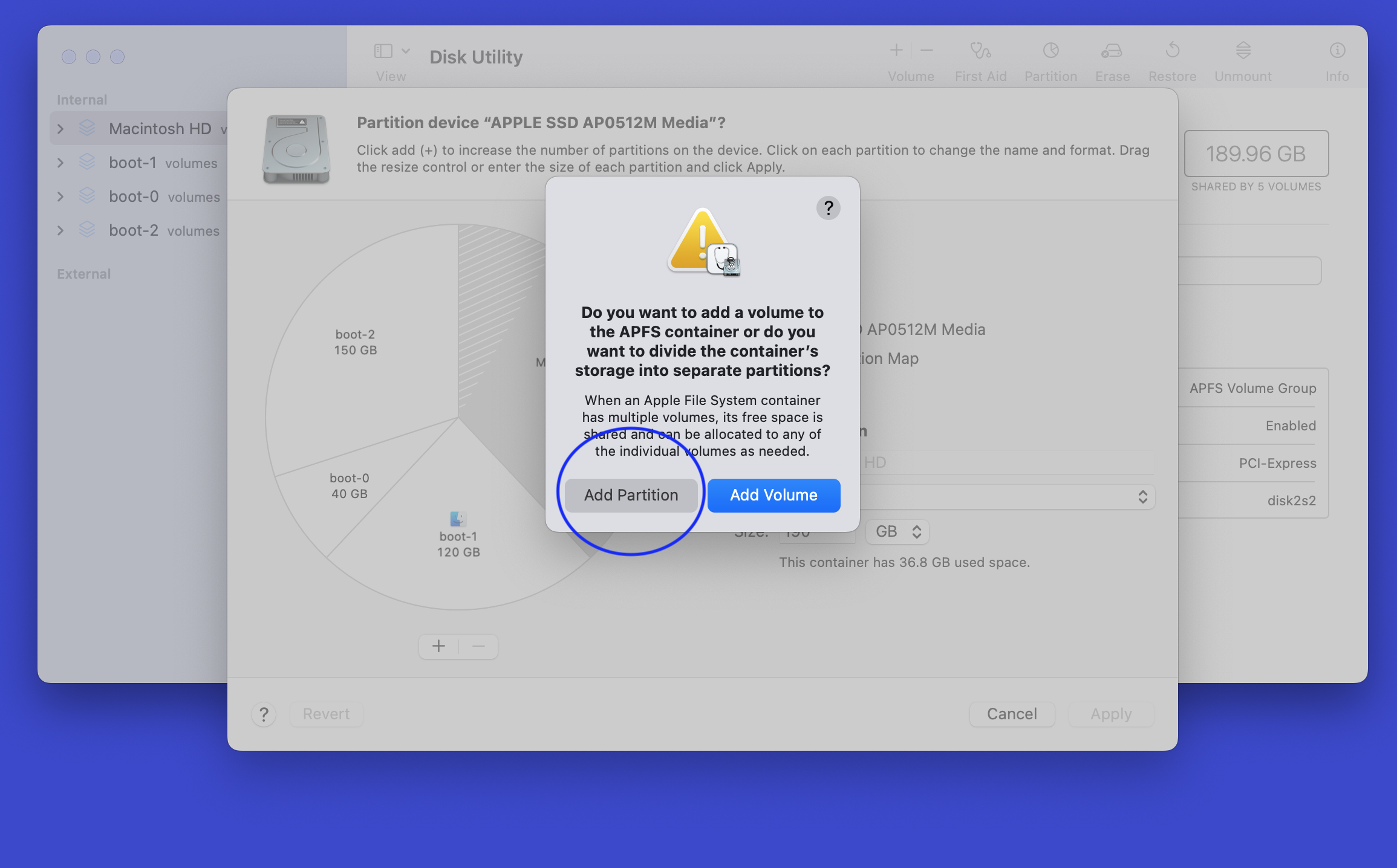
Task: Click the Apply button
Action: click(x=1111, y=714)
